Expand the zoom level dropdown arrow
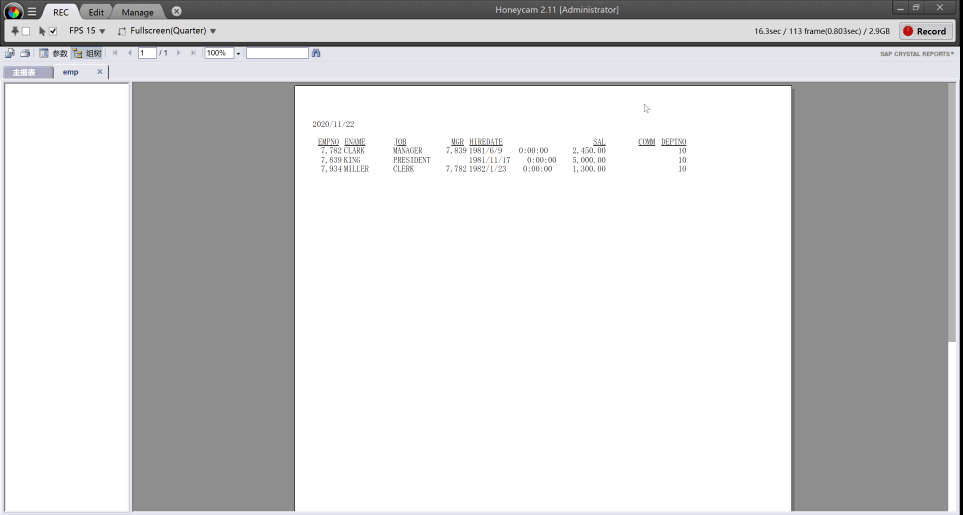The width and height of the screenshot is (963, 515). 238,53
